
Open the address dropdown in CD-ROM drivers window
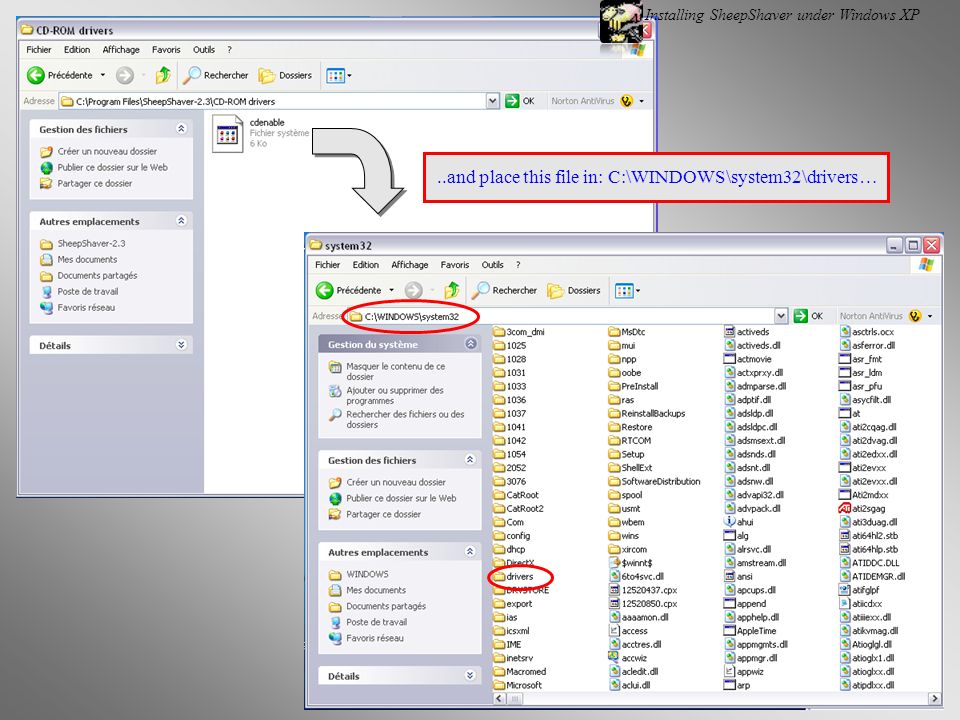pos(493,101)
